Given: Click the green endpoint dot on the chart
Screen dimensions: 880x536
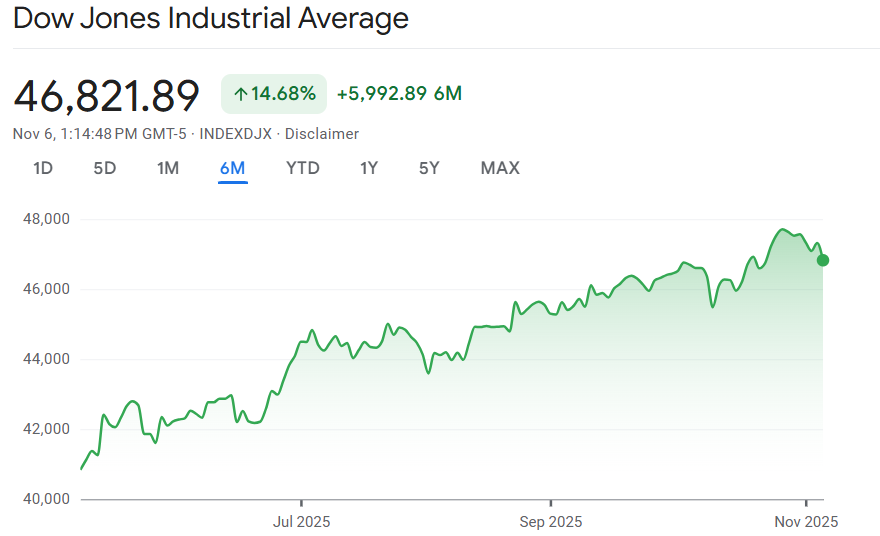Looking at the screenshot, I should pyautogui.click(x=823, y=260).
